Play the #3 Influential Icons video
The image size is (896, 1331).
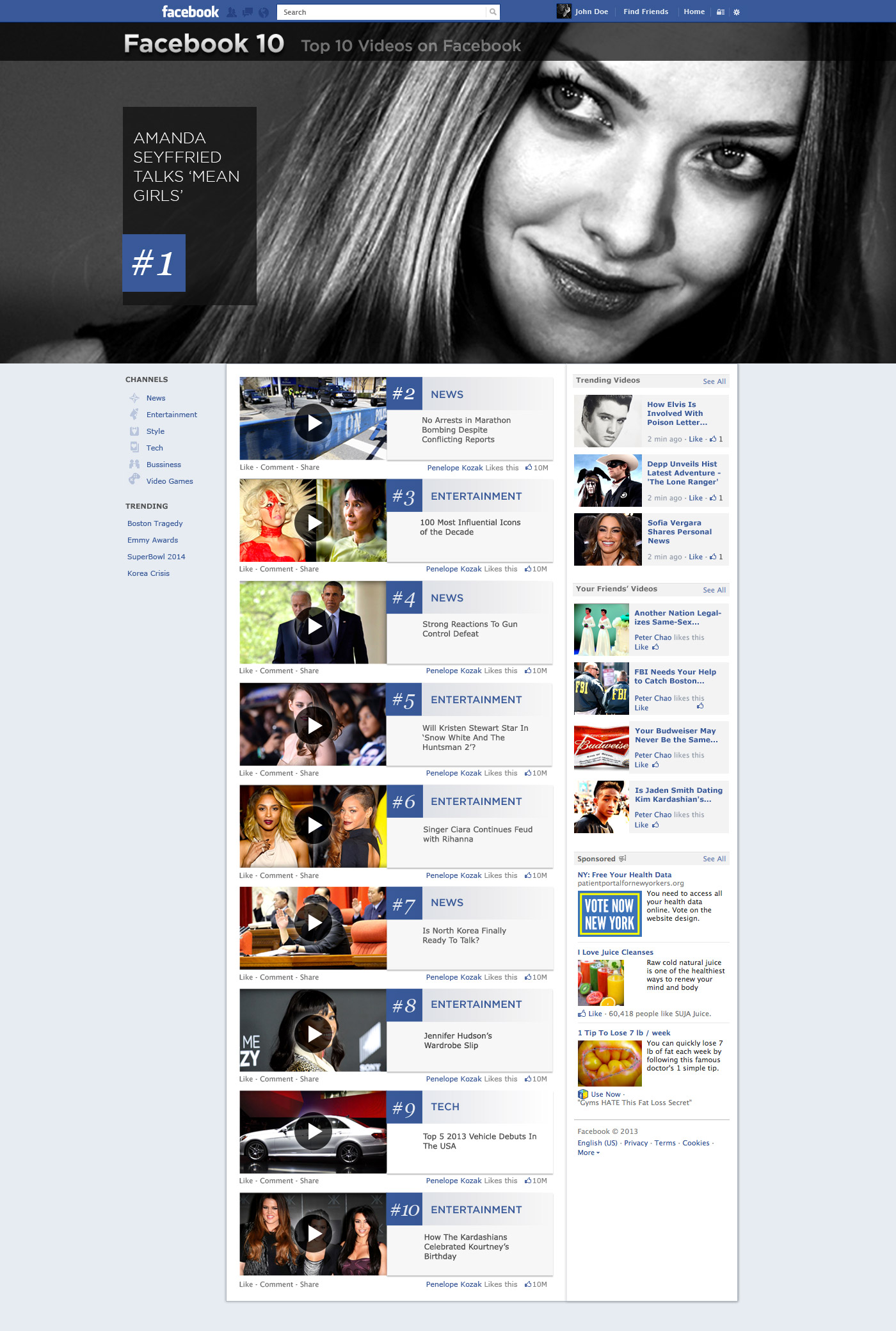pos(313,523)
